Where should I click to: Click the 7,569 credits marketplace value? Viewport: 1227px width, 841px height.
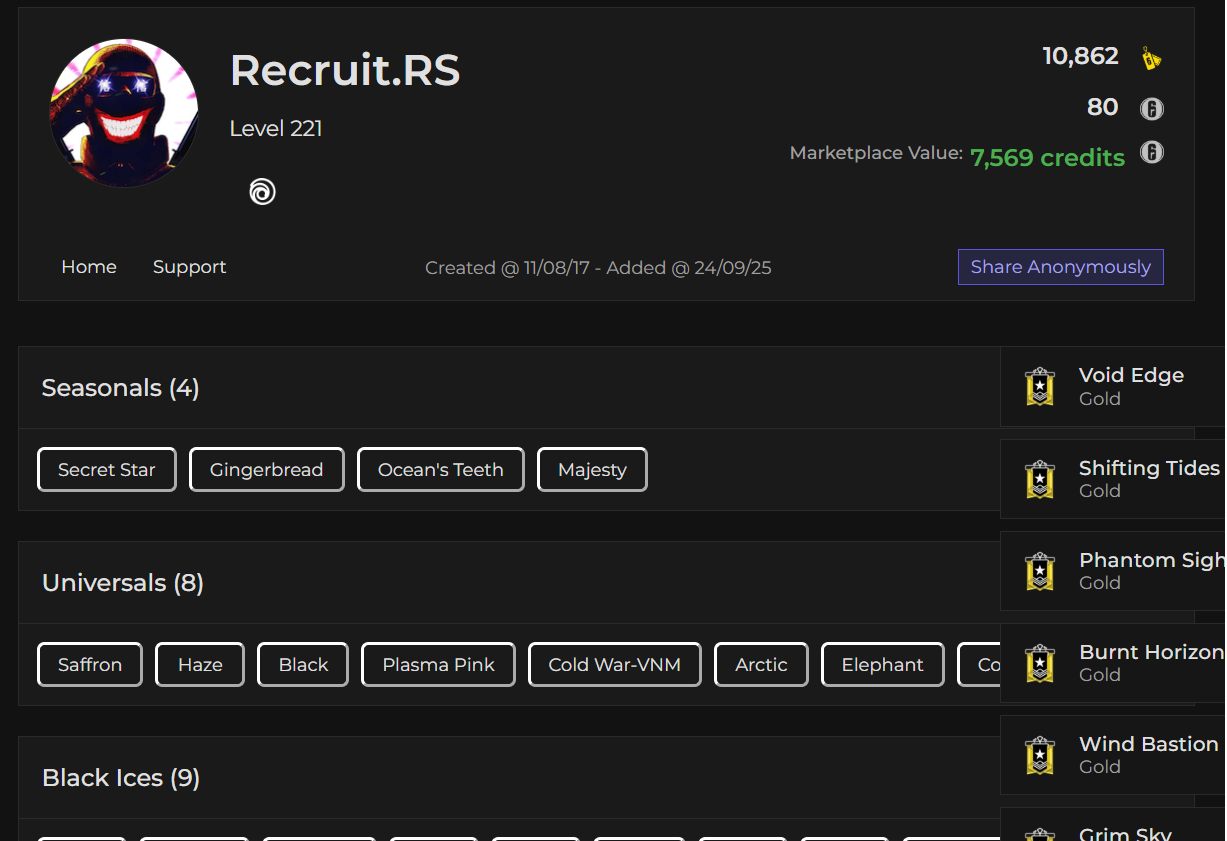(x=1047, y=157)
